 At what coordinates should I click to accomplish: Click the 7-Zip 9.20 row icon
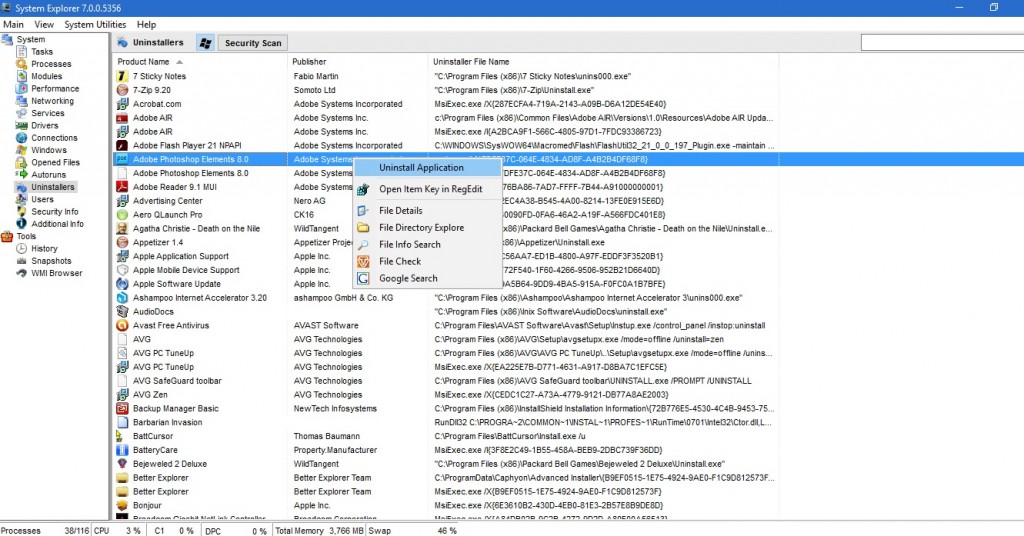click(x=122, y=90)
